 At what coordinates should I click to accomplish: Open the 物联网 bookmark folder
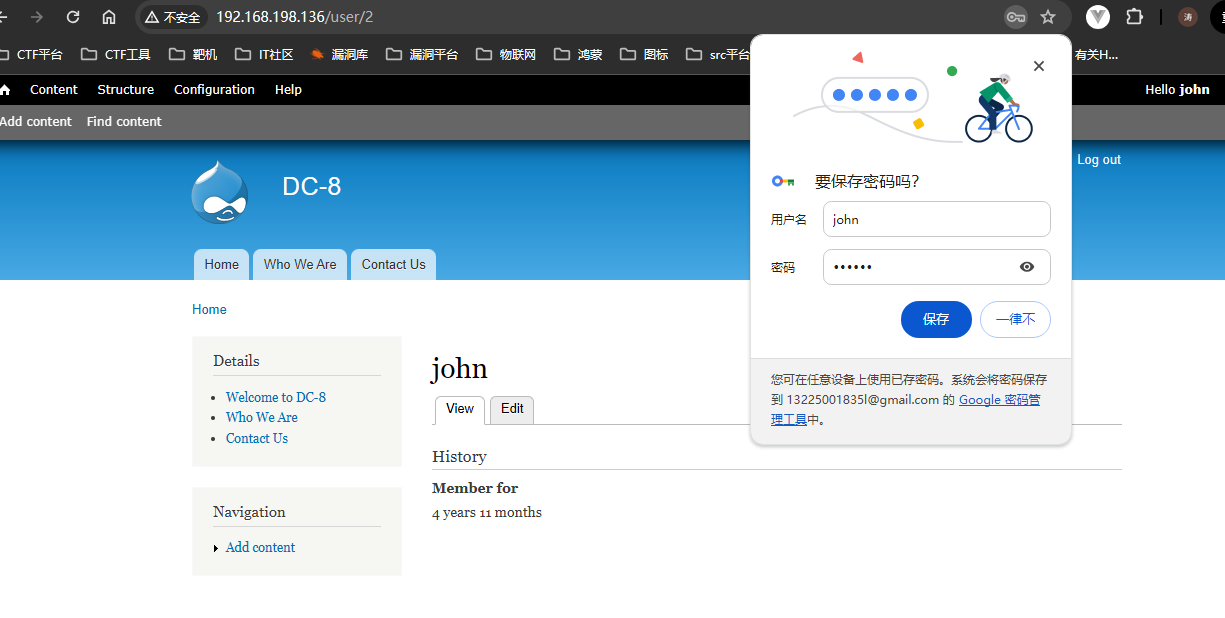[506, 55]
